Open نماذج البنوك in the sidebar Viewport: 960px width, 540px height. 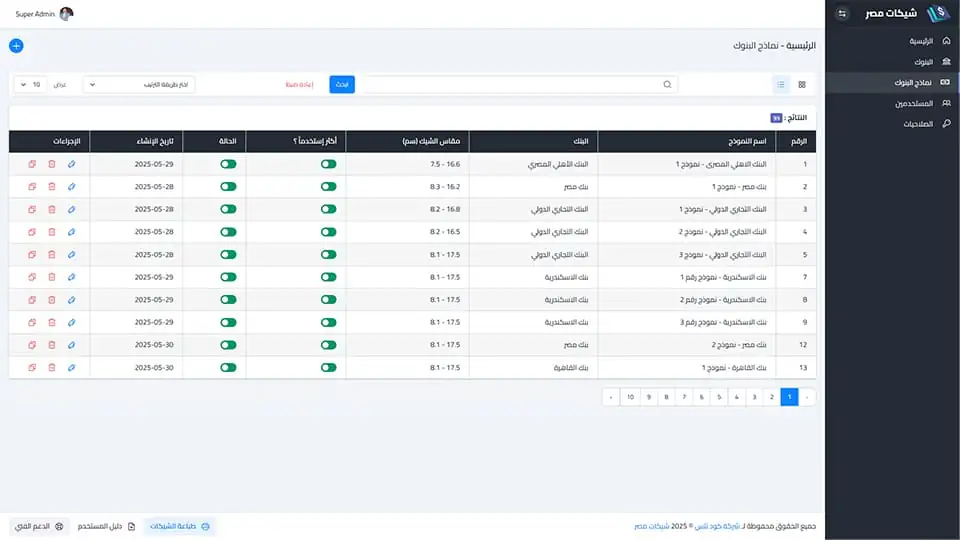coord(893,83)
